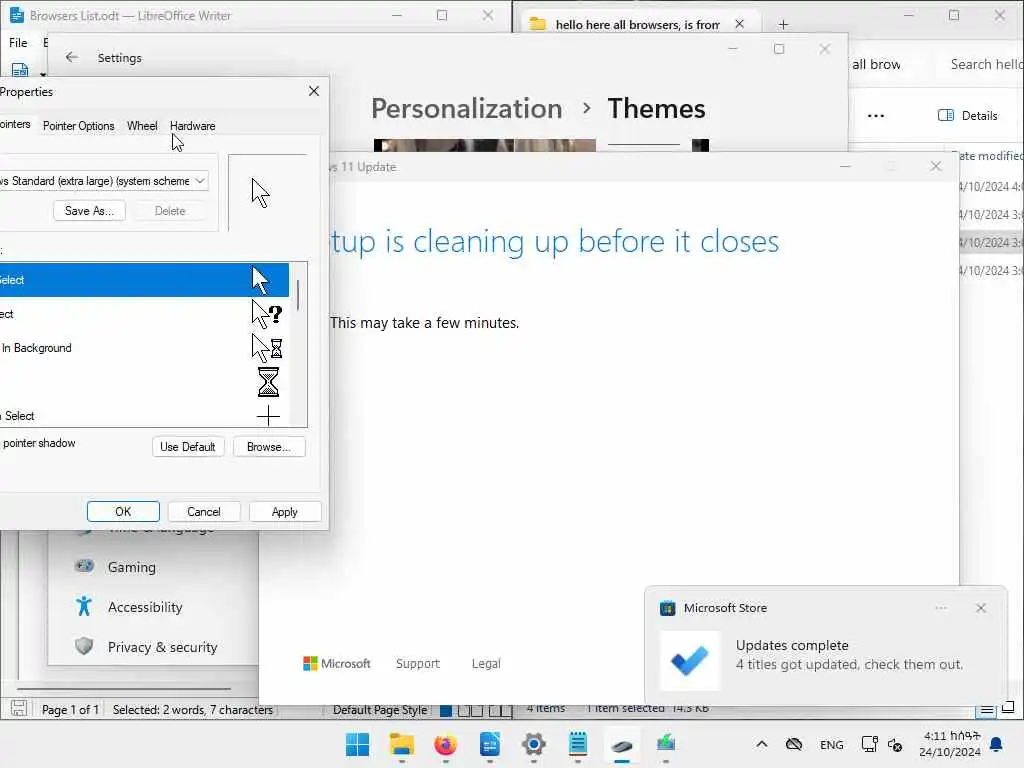Screen dimensions: 1024x768
Task: Click Cancel in Mouse Properties
Action: (204, 511)
